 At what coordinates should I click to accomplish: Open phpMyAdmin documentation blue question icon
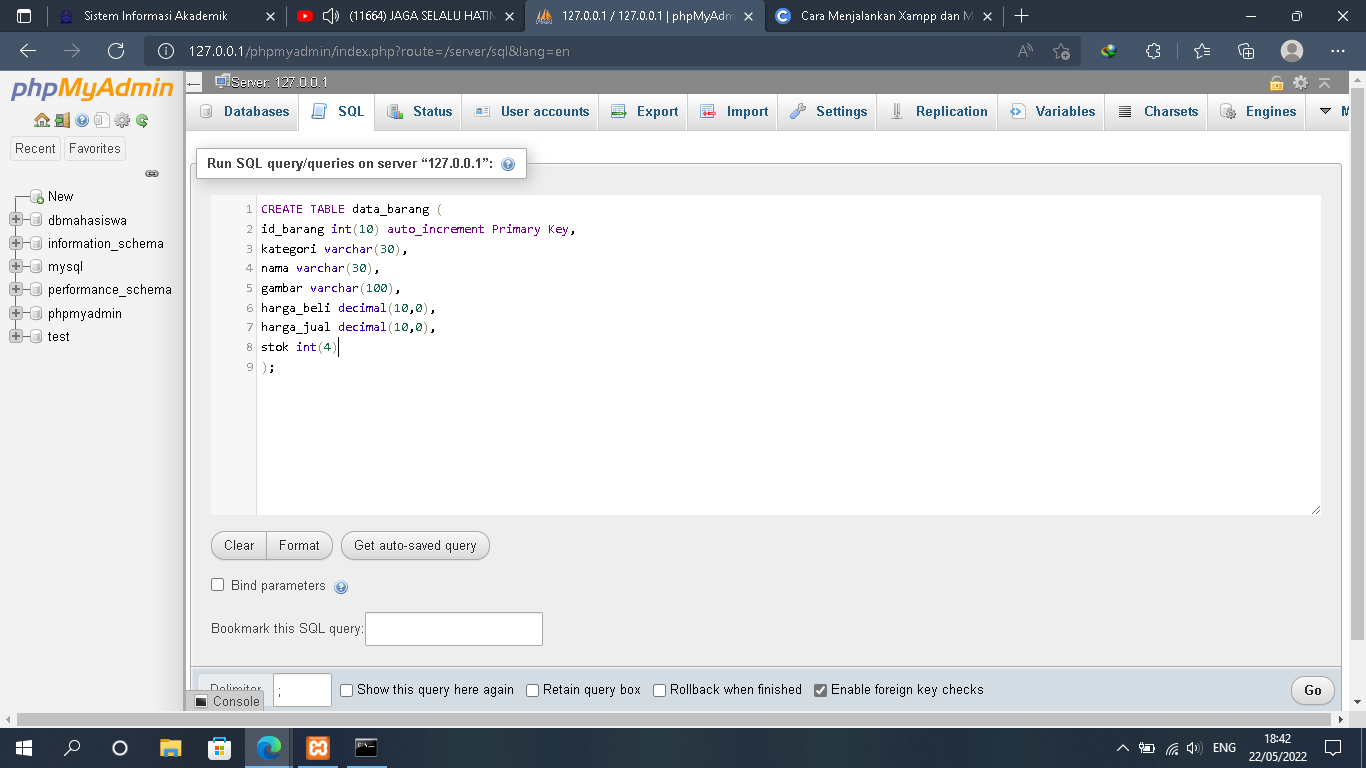82,121
